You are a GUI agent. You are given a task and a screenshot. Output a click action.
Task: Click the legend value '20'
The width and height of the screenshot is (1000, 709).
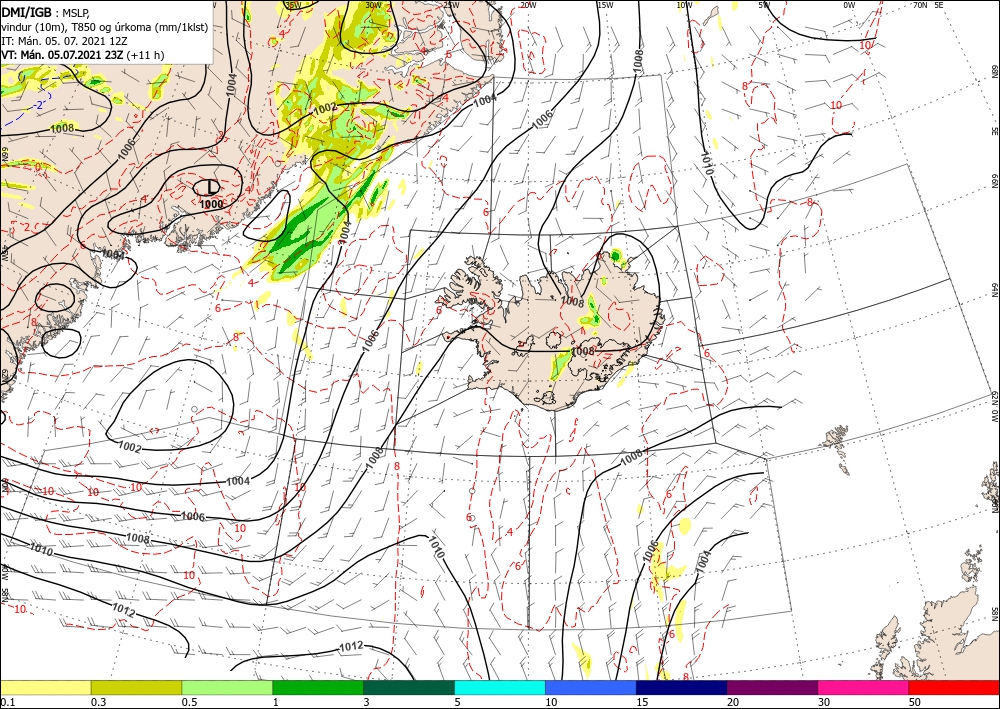pos(733,702)
